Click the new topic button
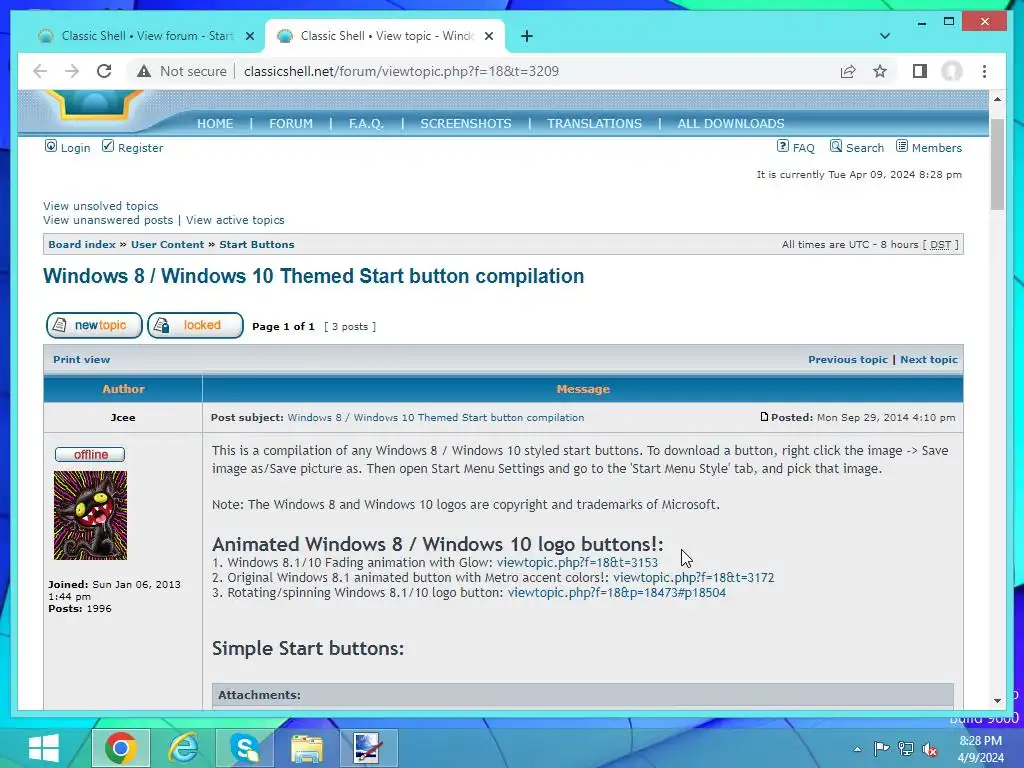This screenshot has height=768, width=1024. (94, 325)
